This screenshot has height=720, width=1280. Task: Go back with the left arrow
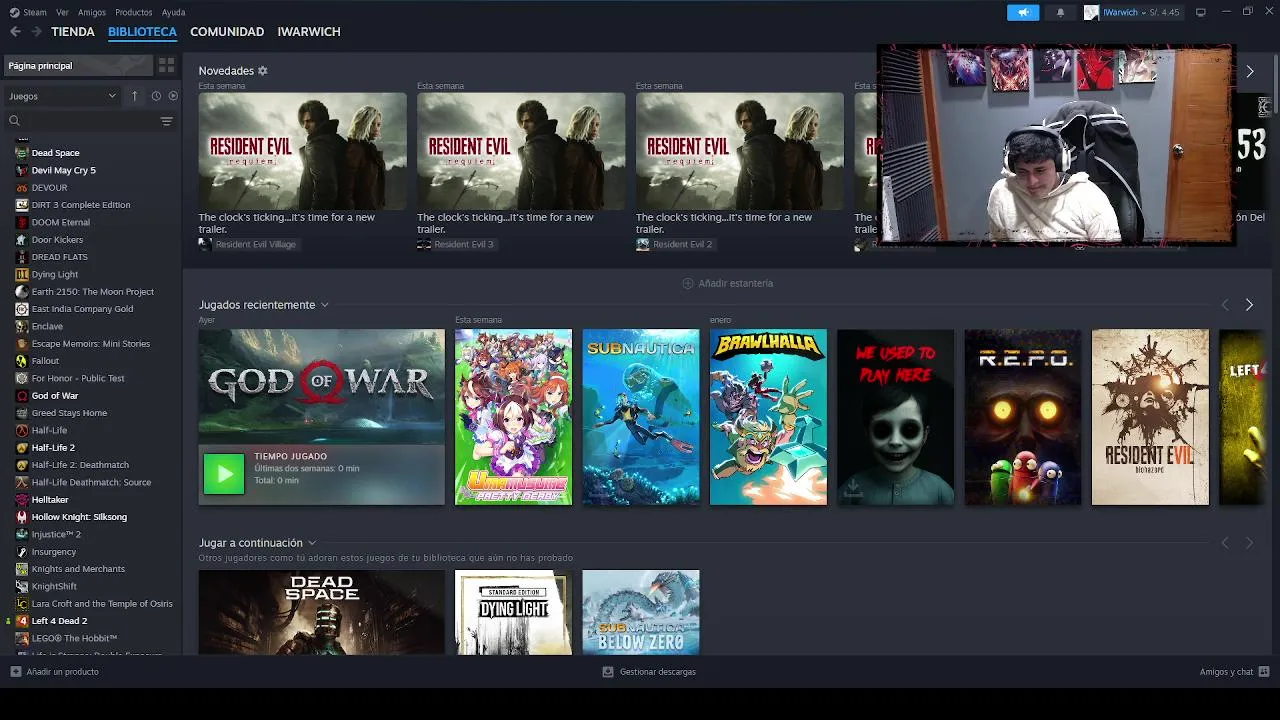pos(15,32)
